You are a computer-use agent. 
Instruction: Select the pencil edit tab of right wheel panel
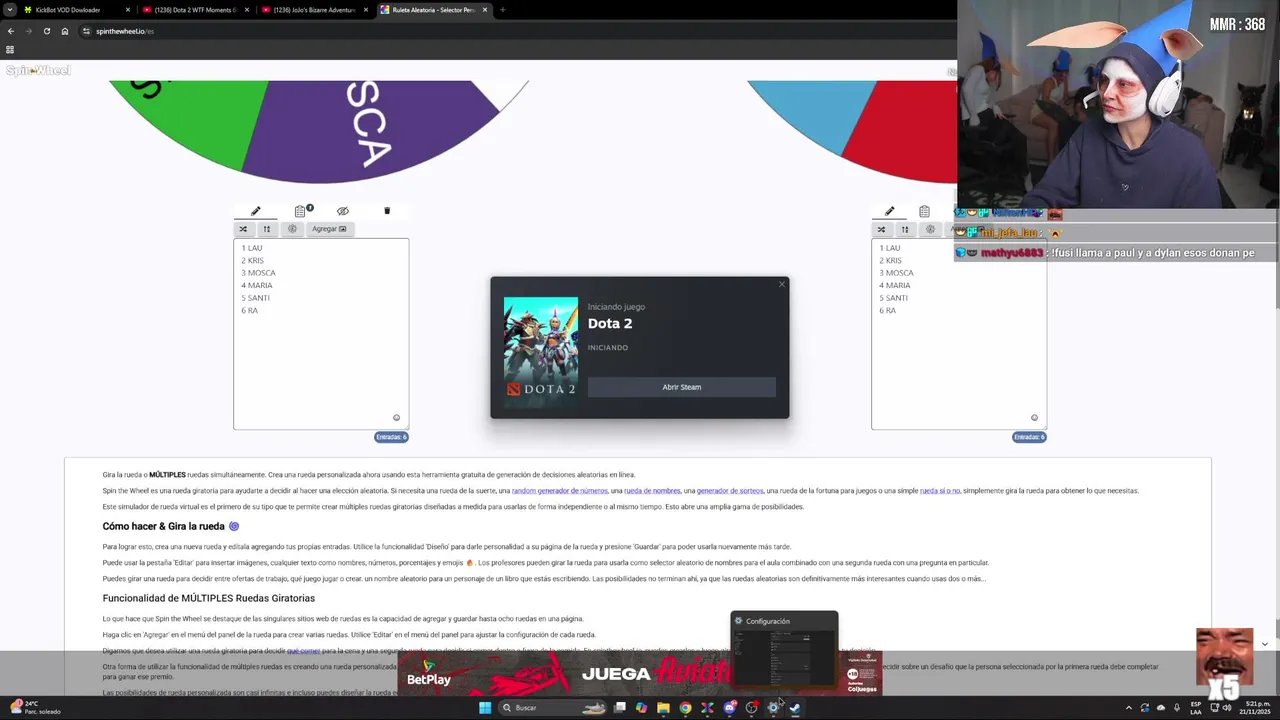890,211
